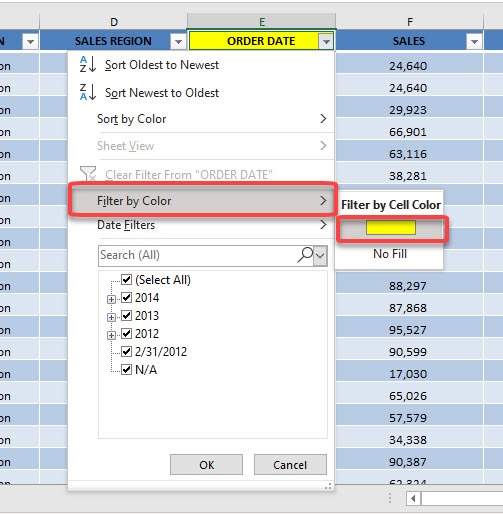Open the ORDER DATE filter dropdown arrow
The width and height of the screenshot is (503, 514).
pos(326,42)
